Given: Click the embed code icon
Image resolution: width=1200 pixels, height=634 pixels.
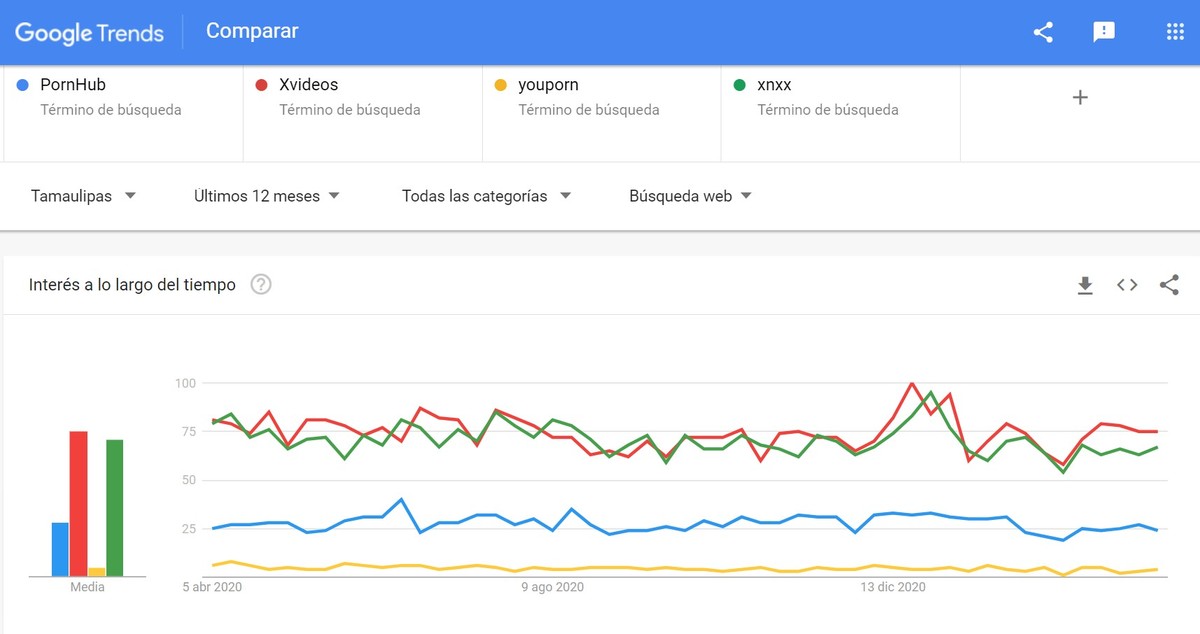Looking at the screenshot, I should pyautogui.click(x=1127, y=286).
